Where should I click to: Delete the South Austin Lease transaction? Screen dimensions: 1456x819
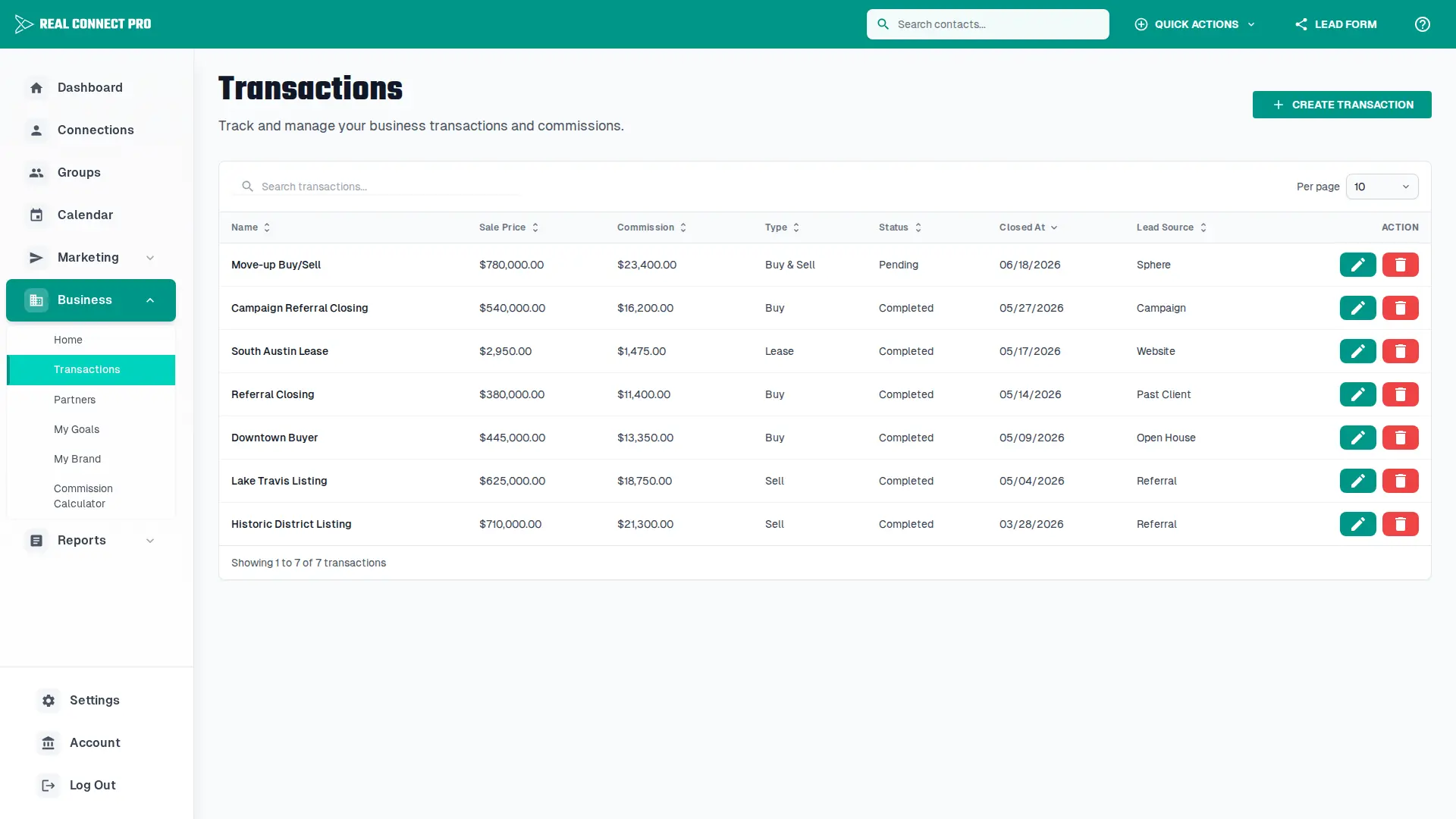tap(1400, 351)
